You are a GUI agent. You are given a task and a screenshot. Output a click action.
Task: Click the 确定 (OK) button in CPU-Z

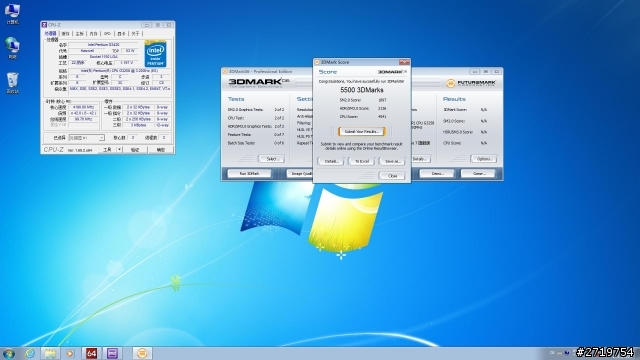point(161,150)
